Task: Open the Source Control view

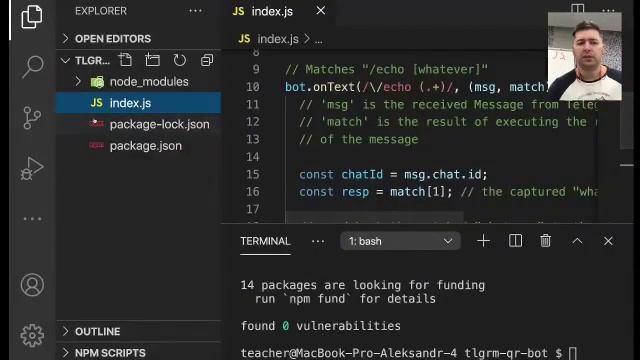Action: click(32, 118)
